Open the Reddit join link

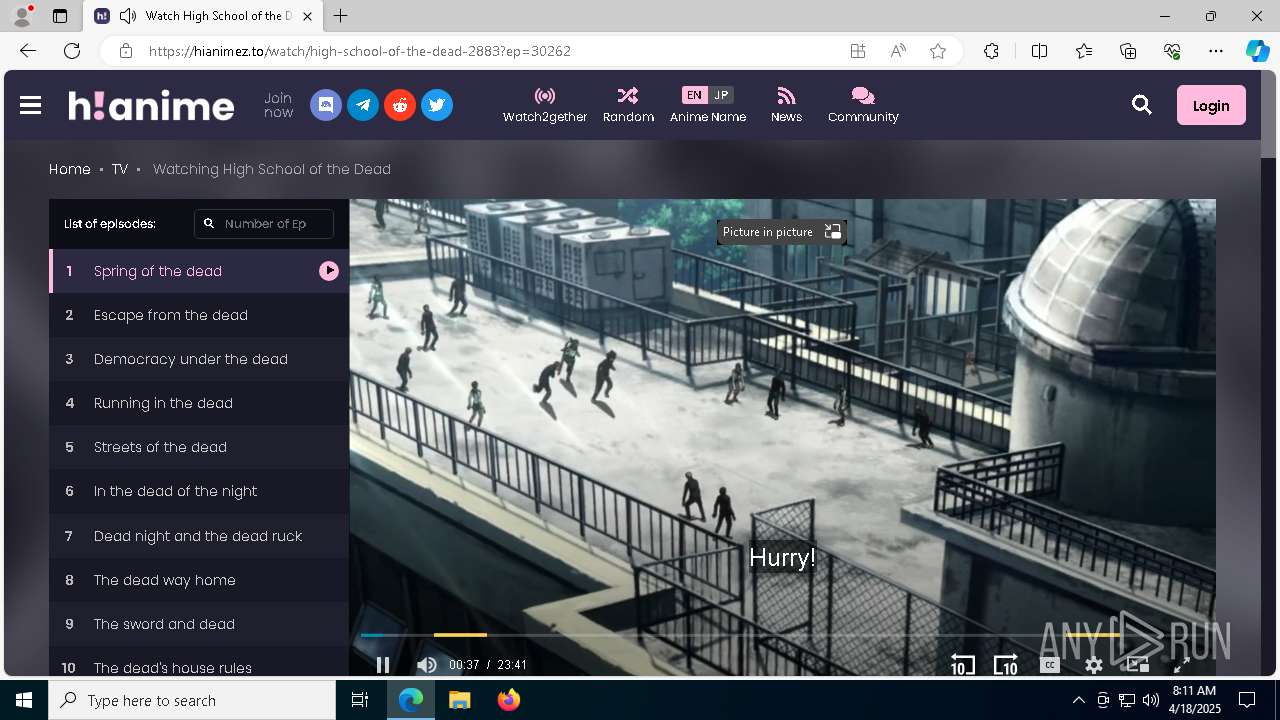400,105
